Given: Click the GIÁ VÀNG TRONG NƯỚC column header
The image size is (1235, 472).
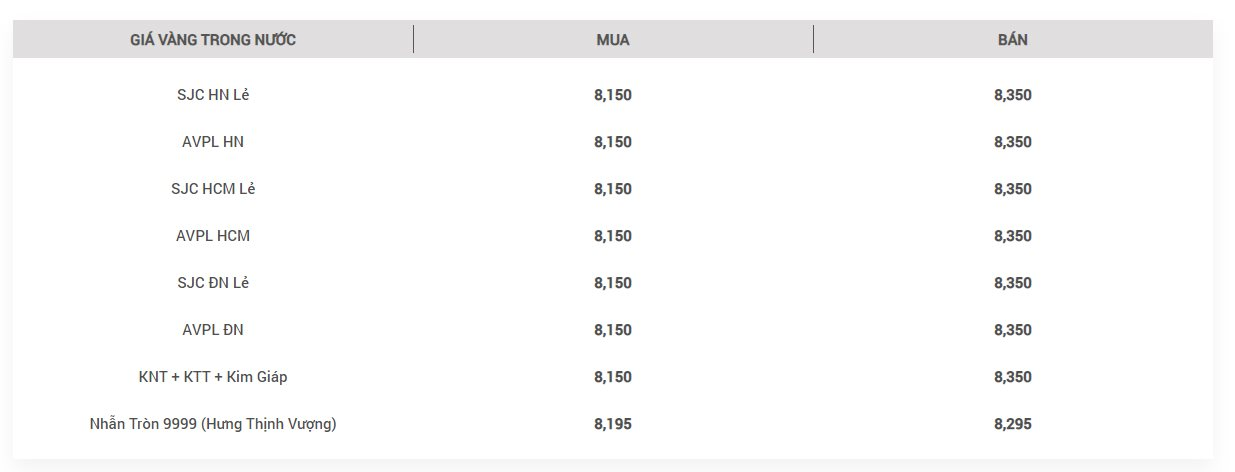Looking at the screenshot, I should pos(213,40).
